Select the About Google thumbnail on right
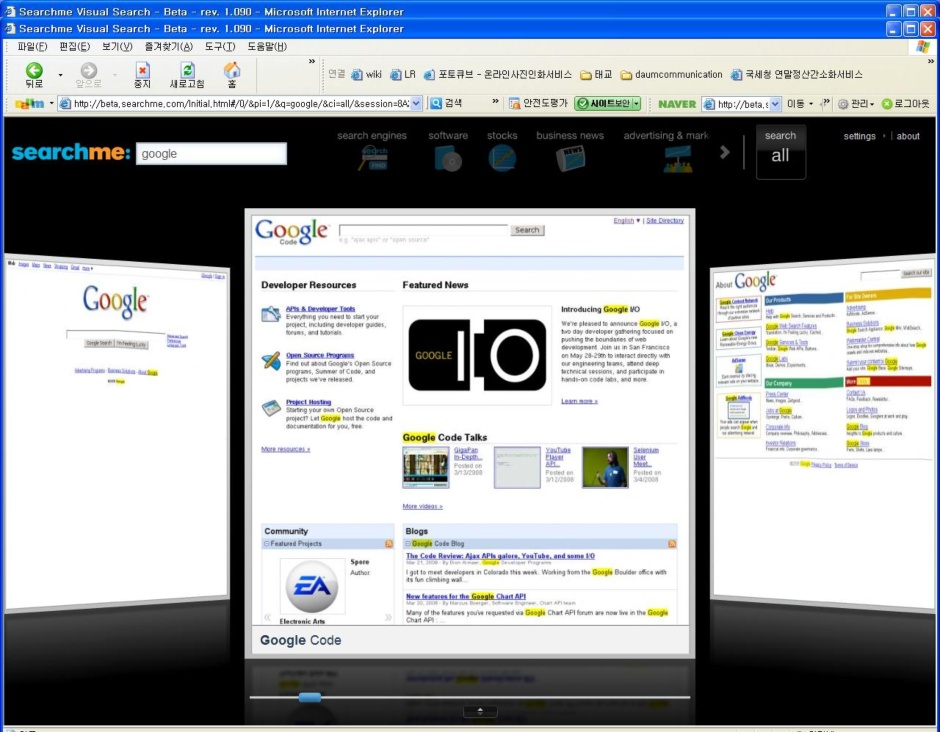 tap(824, 435)
